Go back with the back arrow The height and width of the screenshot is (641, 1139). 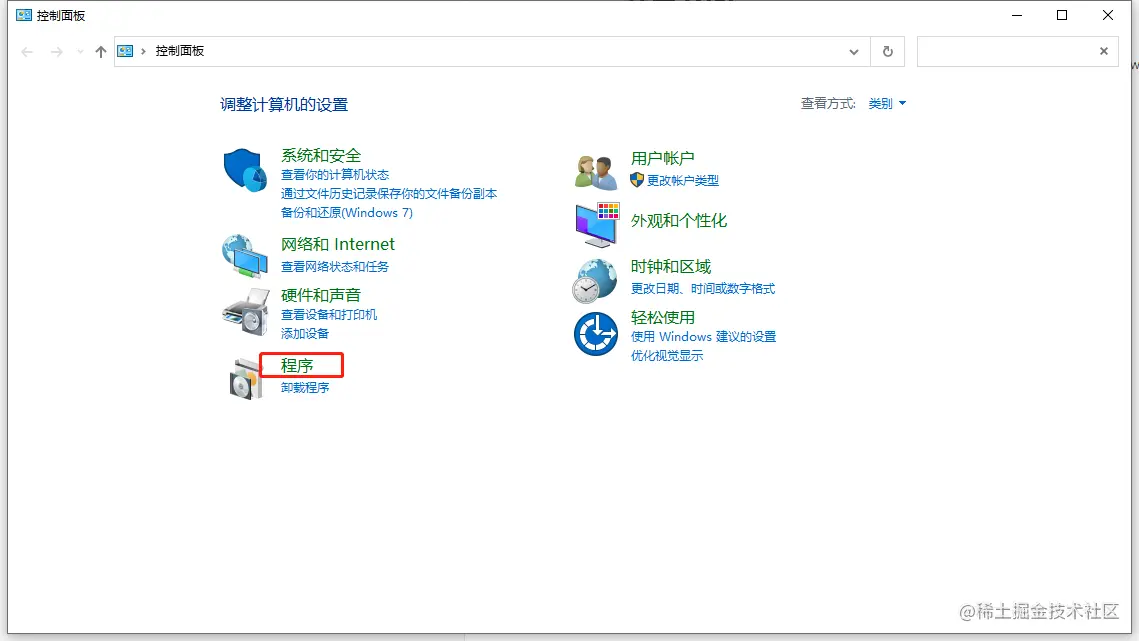pyautogui.click(x=27, y=52)
